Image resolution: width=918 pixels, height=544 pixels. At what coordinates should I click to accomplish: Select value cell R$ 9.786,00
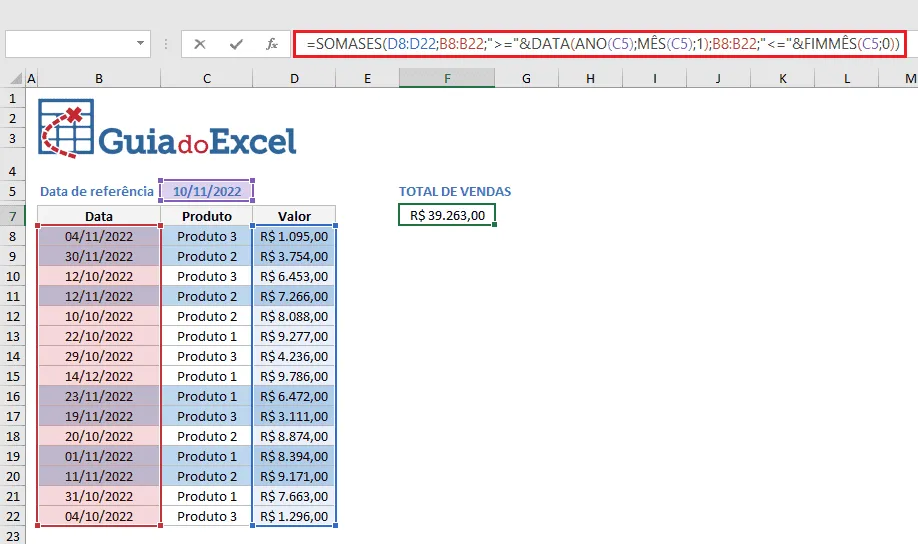pyautogui.click(x=294, y=377)
